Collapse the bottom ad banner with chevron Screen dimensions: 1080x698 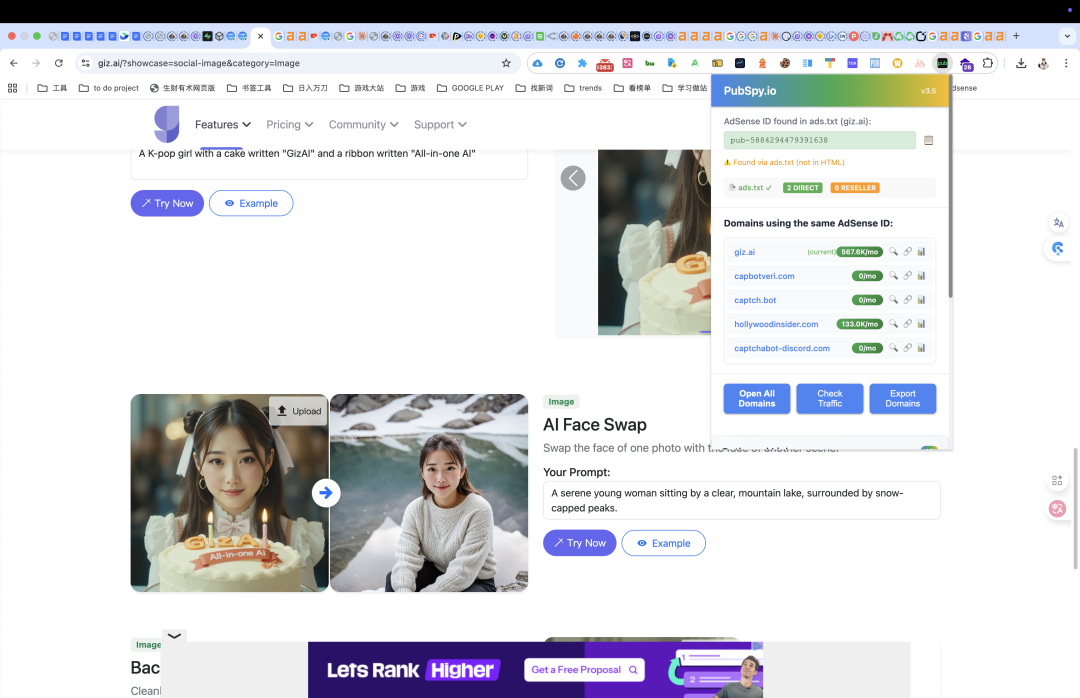[x=174, y=636]
